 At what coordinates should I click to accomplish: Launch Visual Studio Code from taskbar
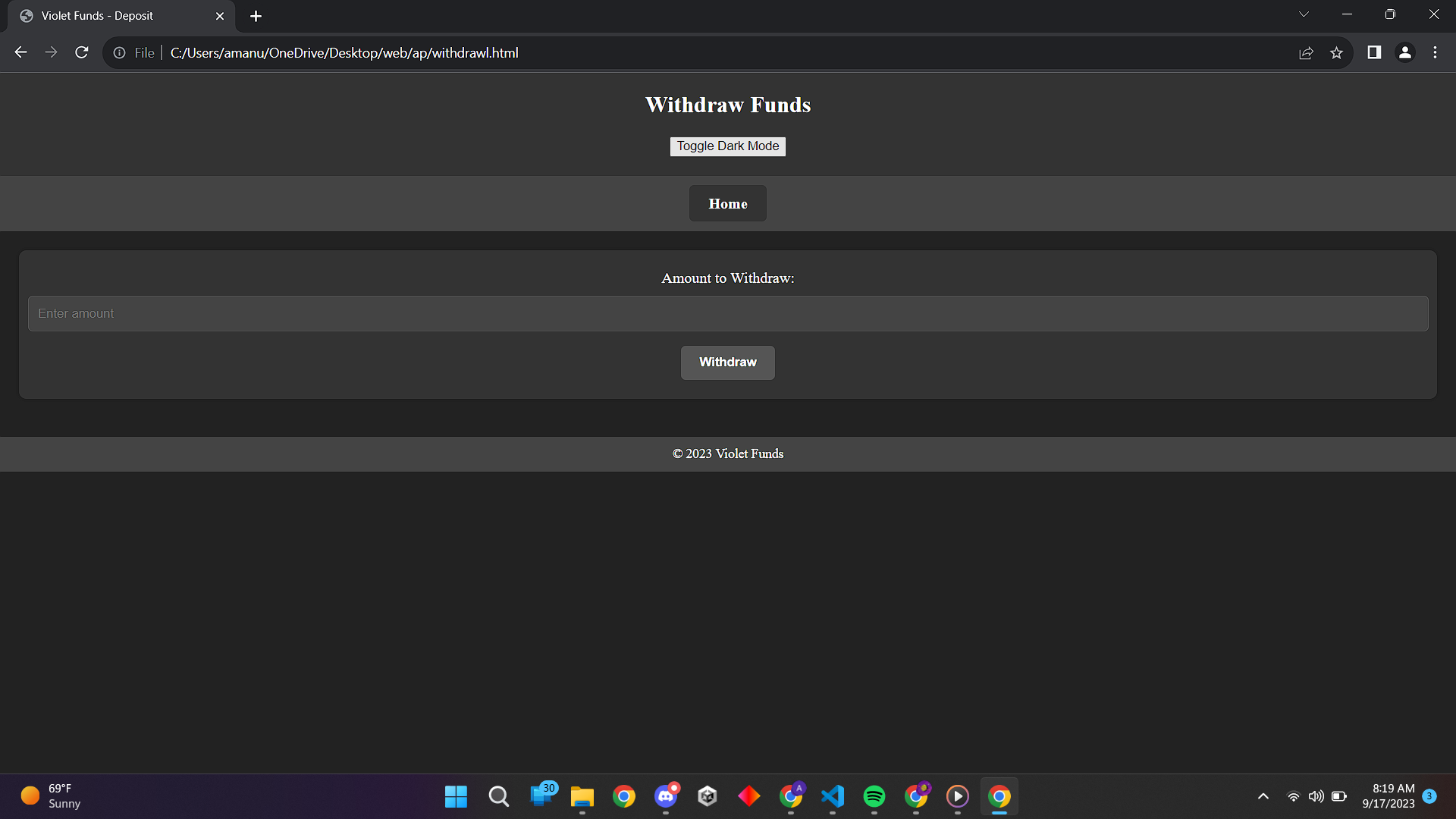point(832,796)
